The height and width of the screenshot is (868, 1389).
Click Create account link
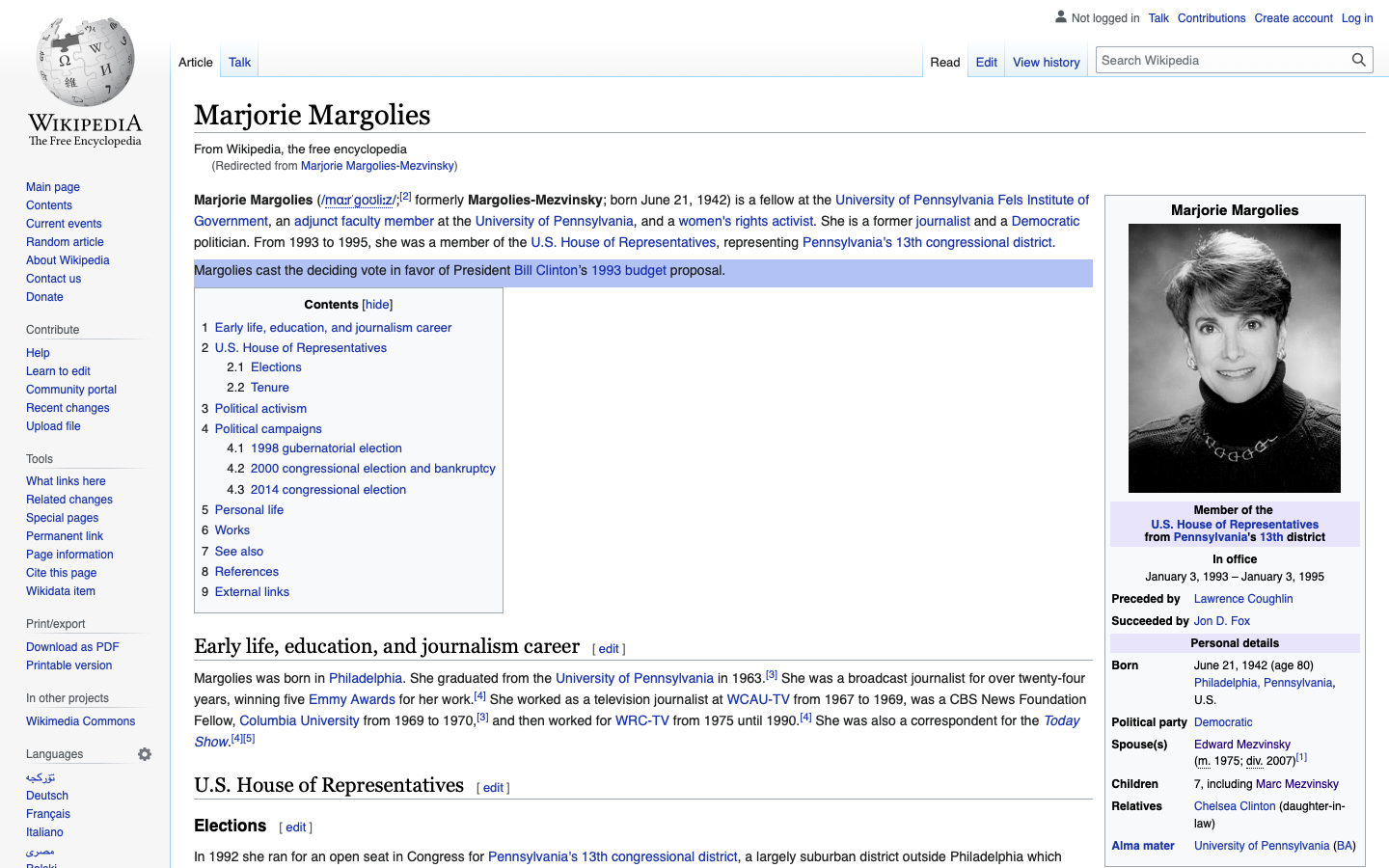tap(1294, 18)
